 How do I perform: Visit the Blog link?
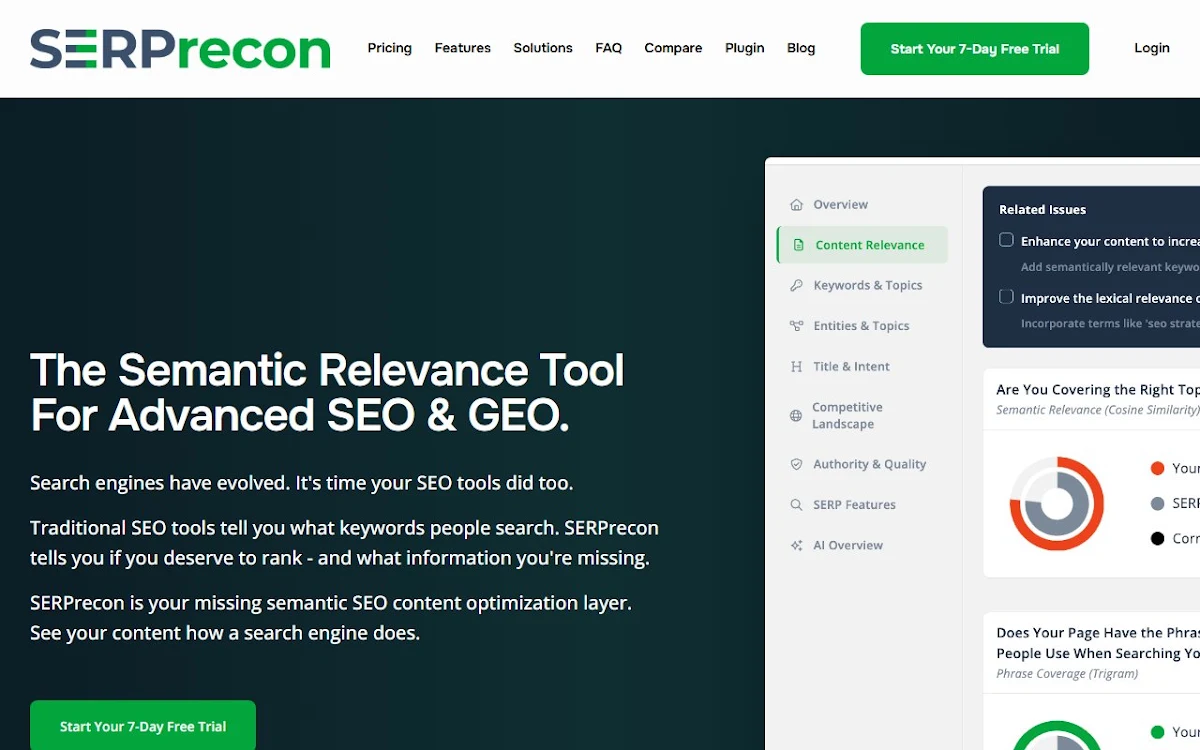tap(801, 48)
